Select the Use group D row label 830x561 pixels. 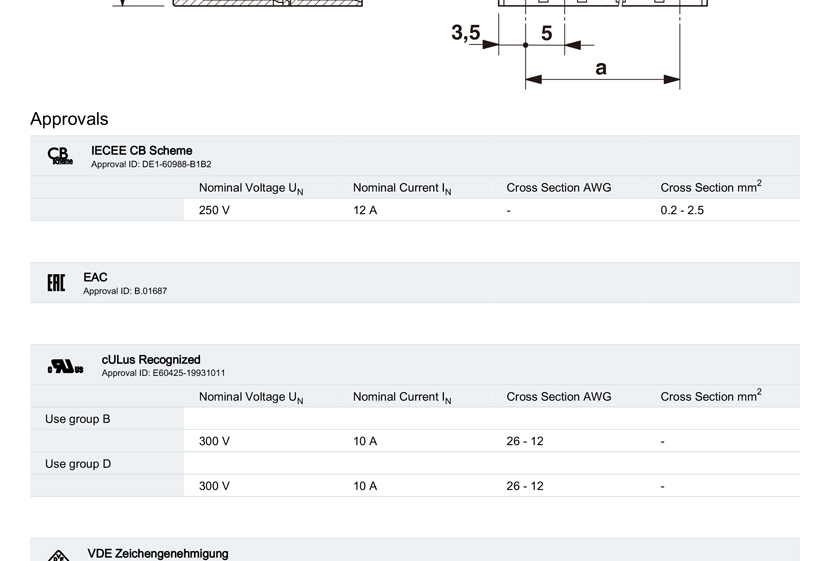78,464
